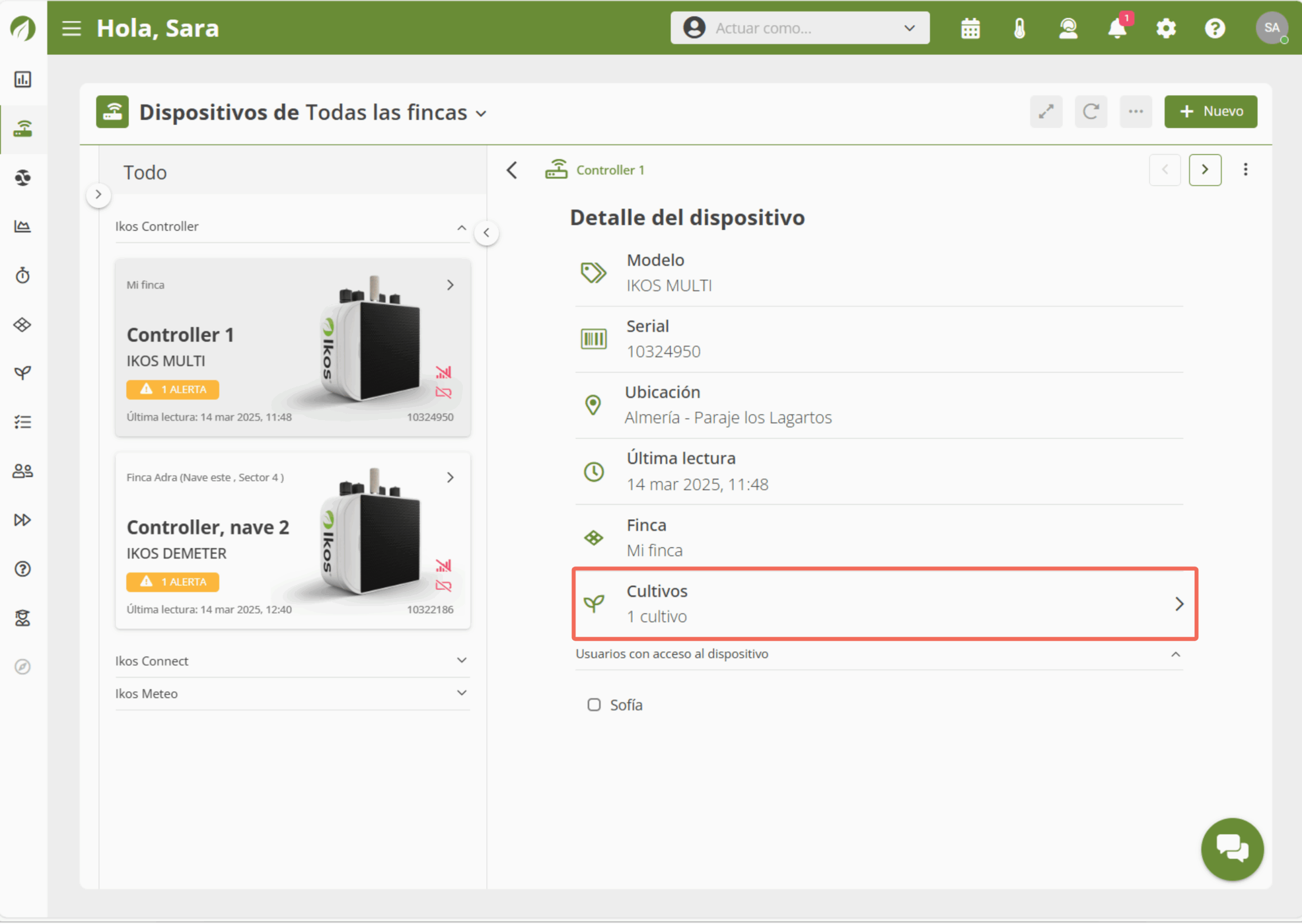Open the users group sidebar icon

pyautogui.click(x=23, y=471)
